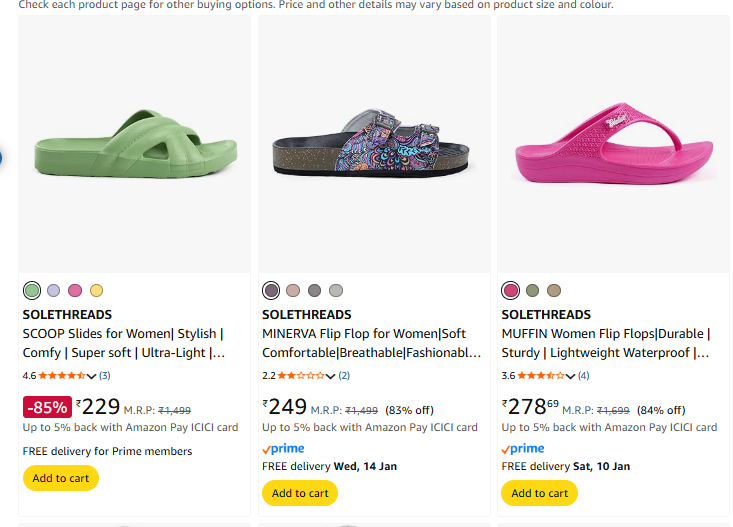
Task: Expand the 3.6 star rating breakdown arrow
Action: coord(571,376)
